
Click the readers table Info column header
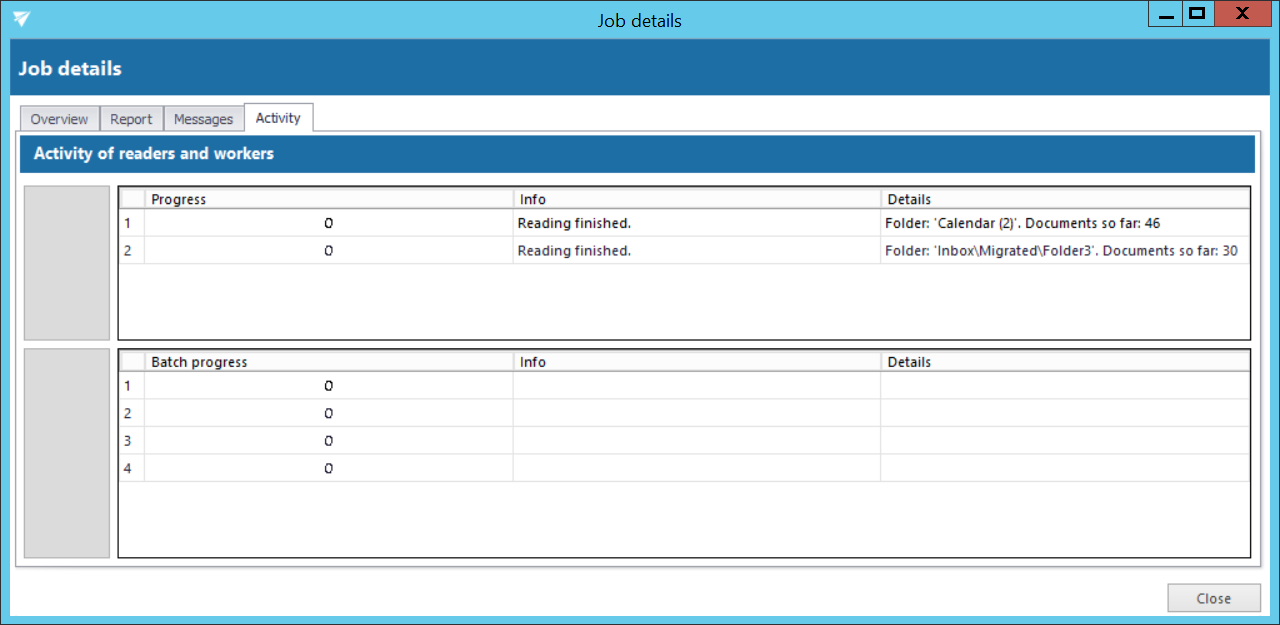[x=696, y=199]
